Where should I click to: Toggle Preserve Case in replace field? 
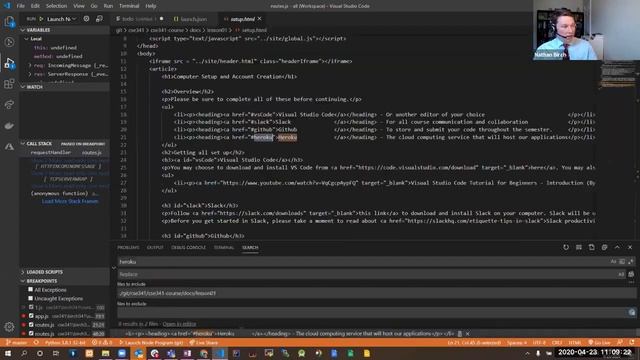[x=621, y=274]
